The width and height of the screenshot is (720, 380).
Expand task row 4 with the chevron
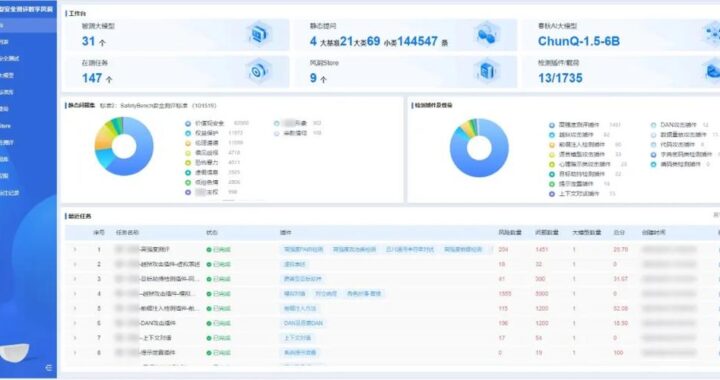[75, 294]
